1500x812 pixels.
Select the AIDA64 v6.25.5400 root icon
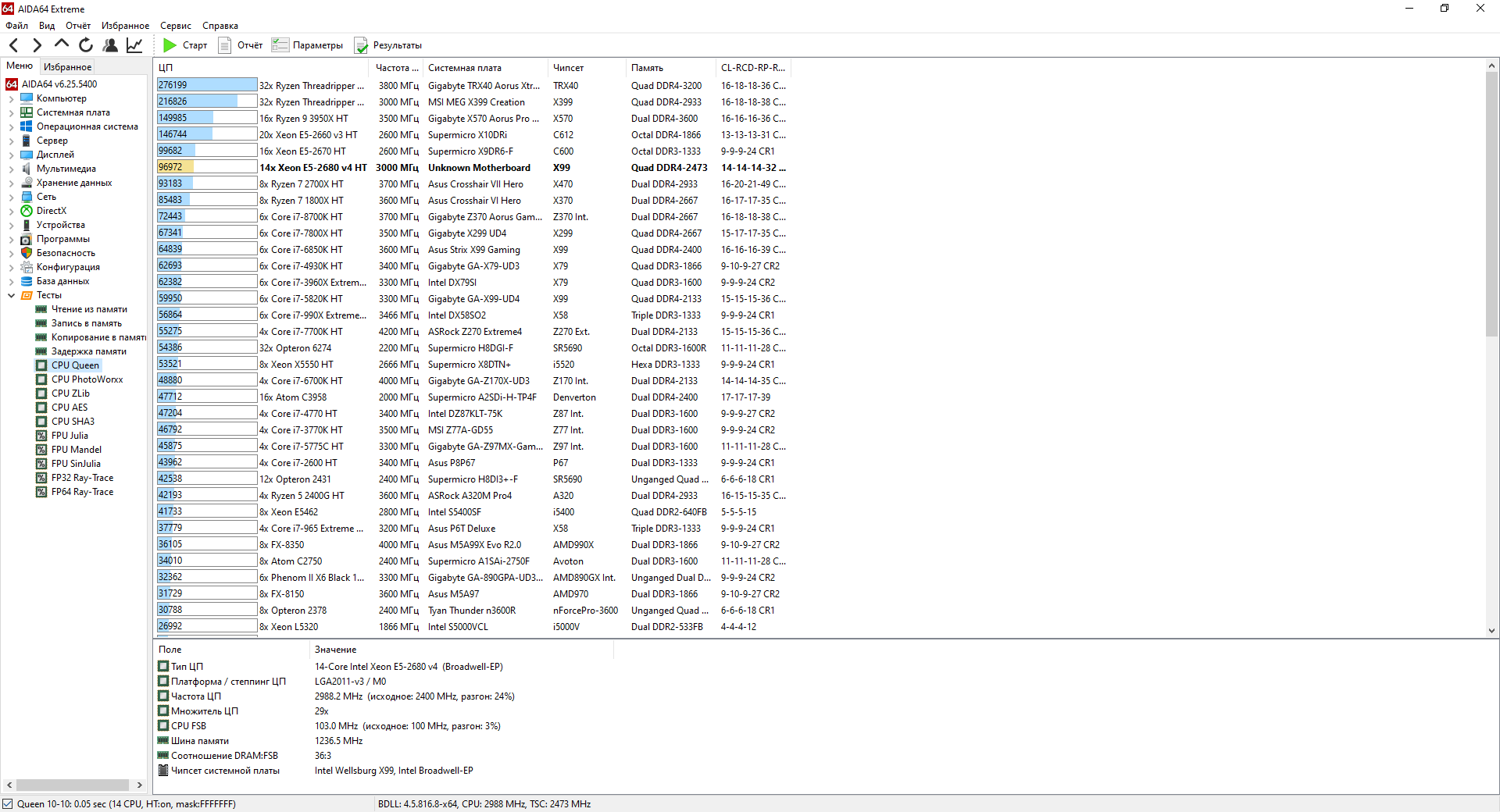[x=12, y=84]
